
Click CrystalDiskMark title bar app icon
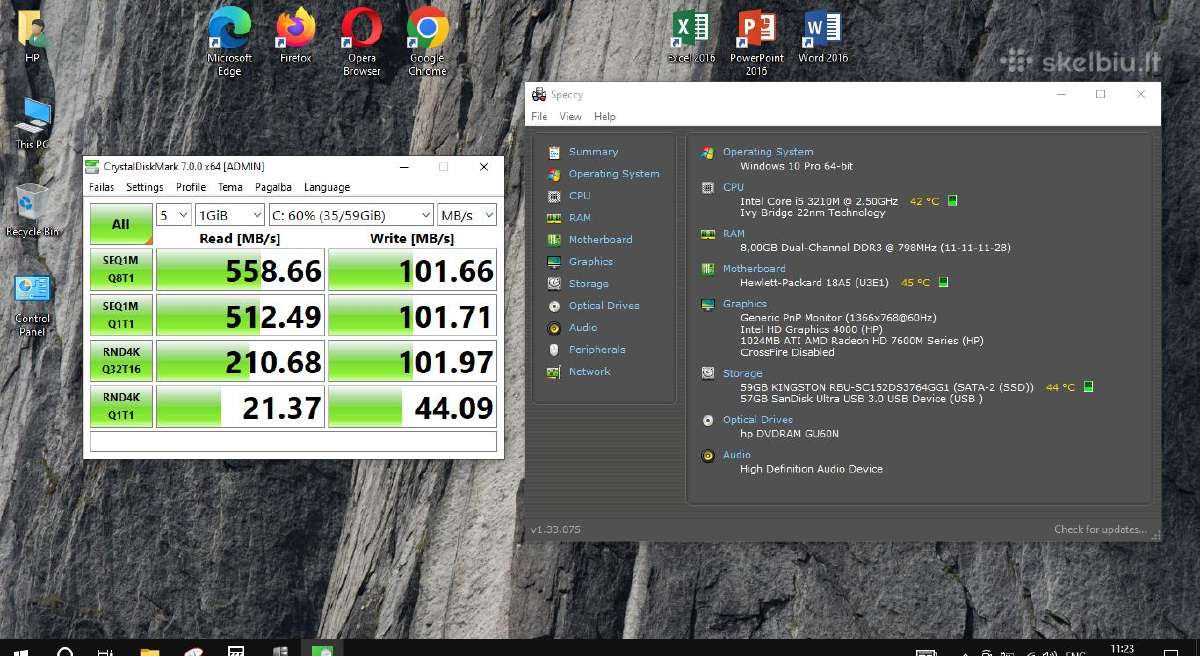94,167
